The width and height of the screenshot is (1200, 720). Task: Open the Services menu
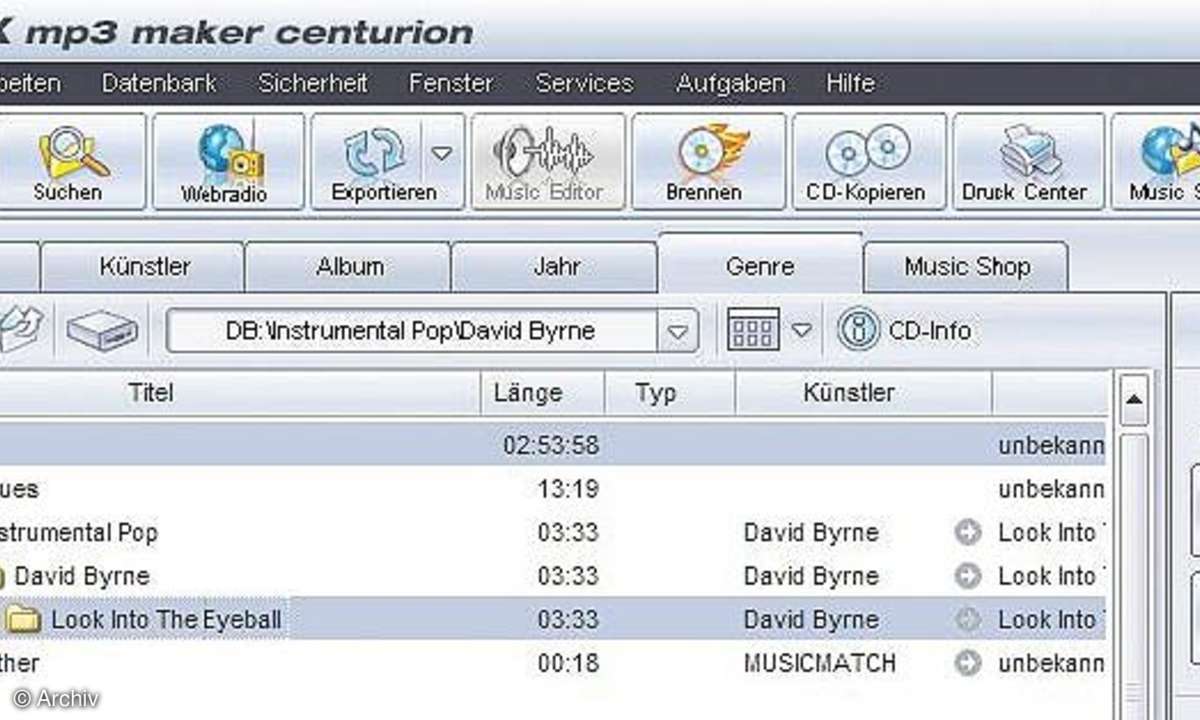(x=584, y=83)
